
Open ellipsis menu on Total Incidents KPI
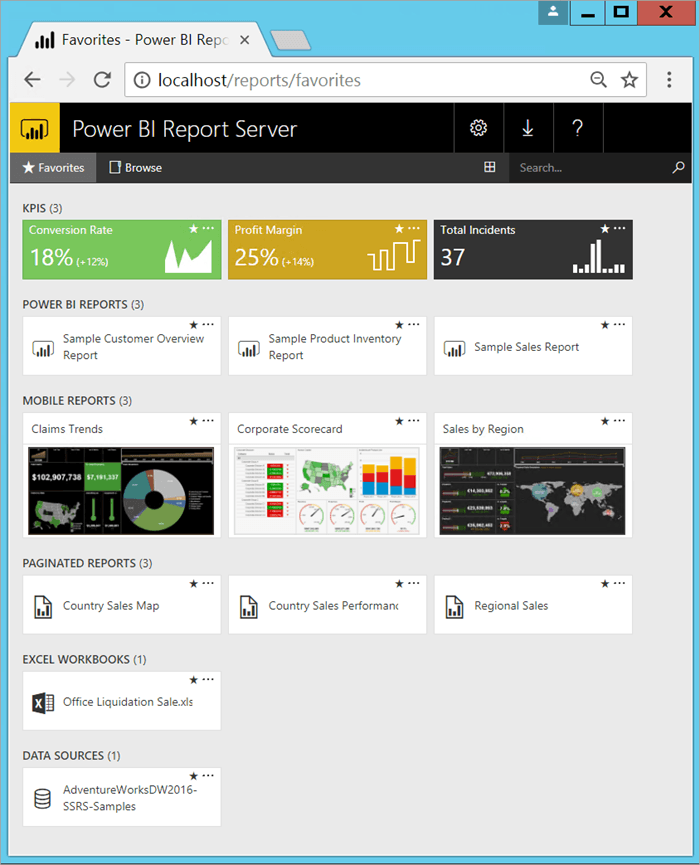pyautogui.click(x=619, y=228)
